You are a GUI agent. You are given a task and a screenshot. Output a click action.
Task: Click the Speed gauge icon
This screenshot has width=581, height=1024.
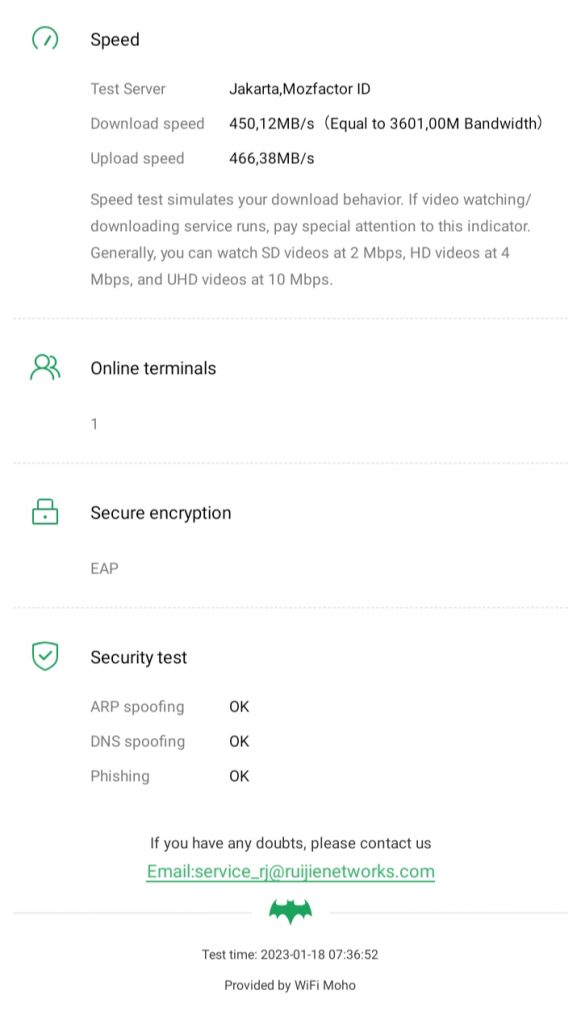[45, 39]
